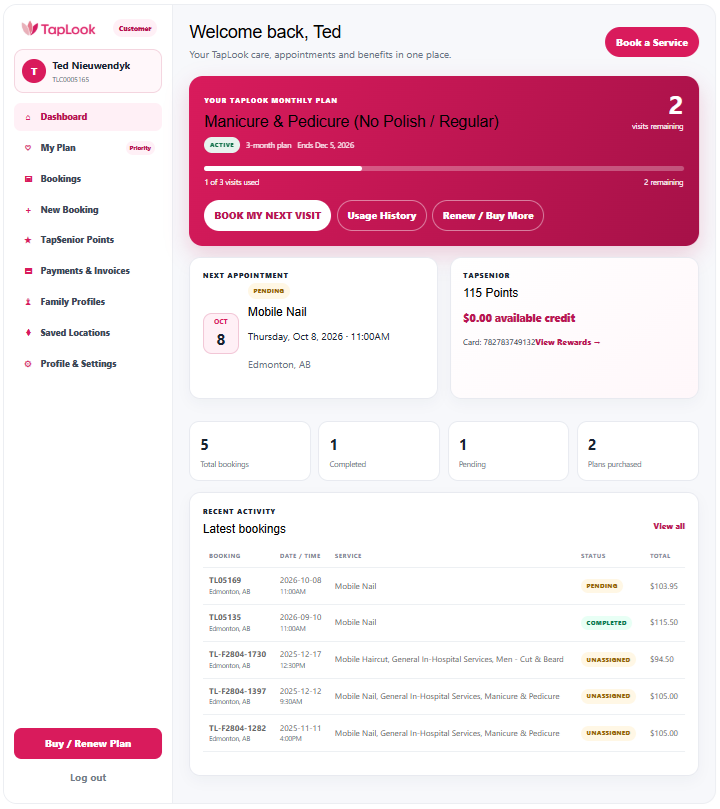Click BOOK MY NEXT VISIT button
Screen dimensions: 720x809
[267, 216]
